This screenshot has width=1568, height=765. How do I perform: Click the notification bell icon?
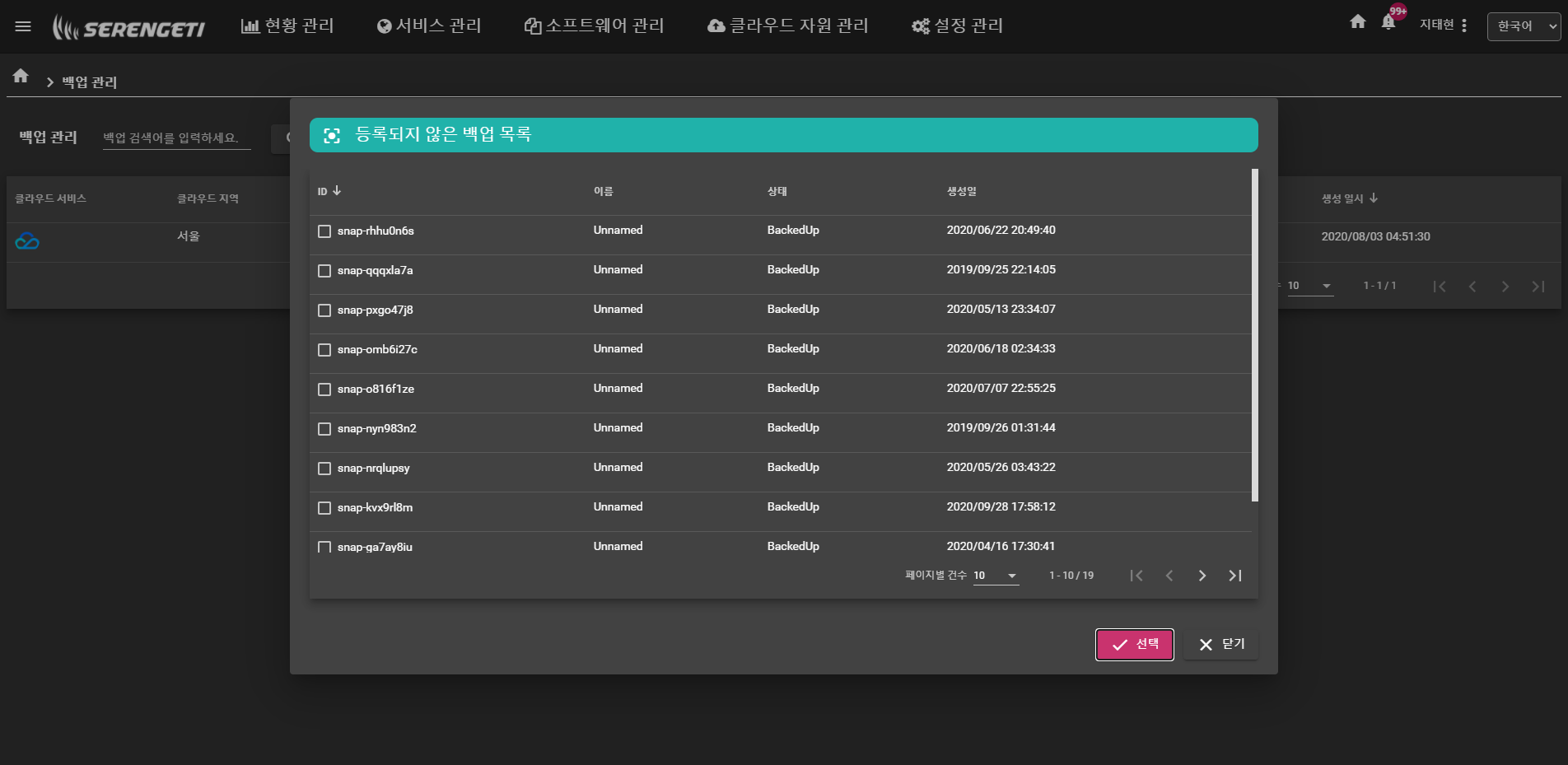(x=1388, y=22)
